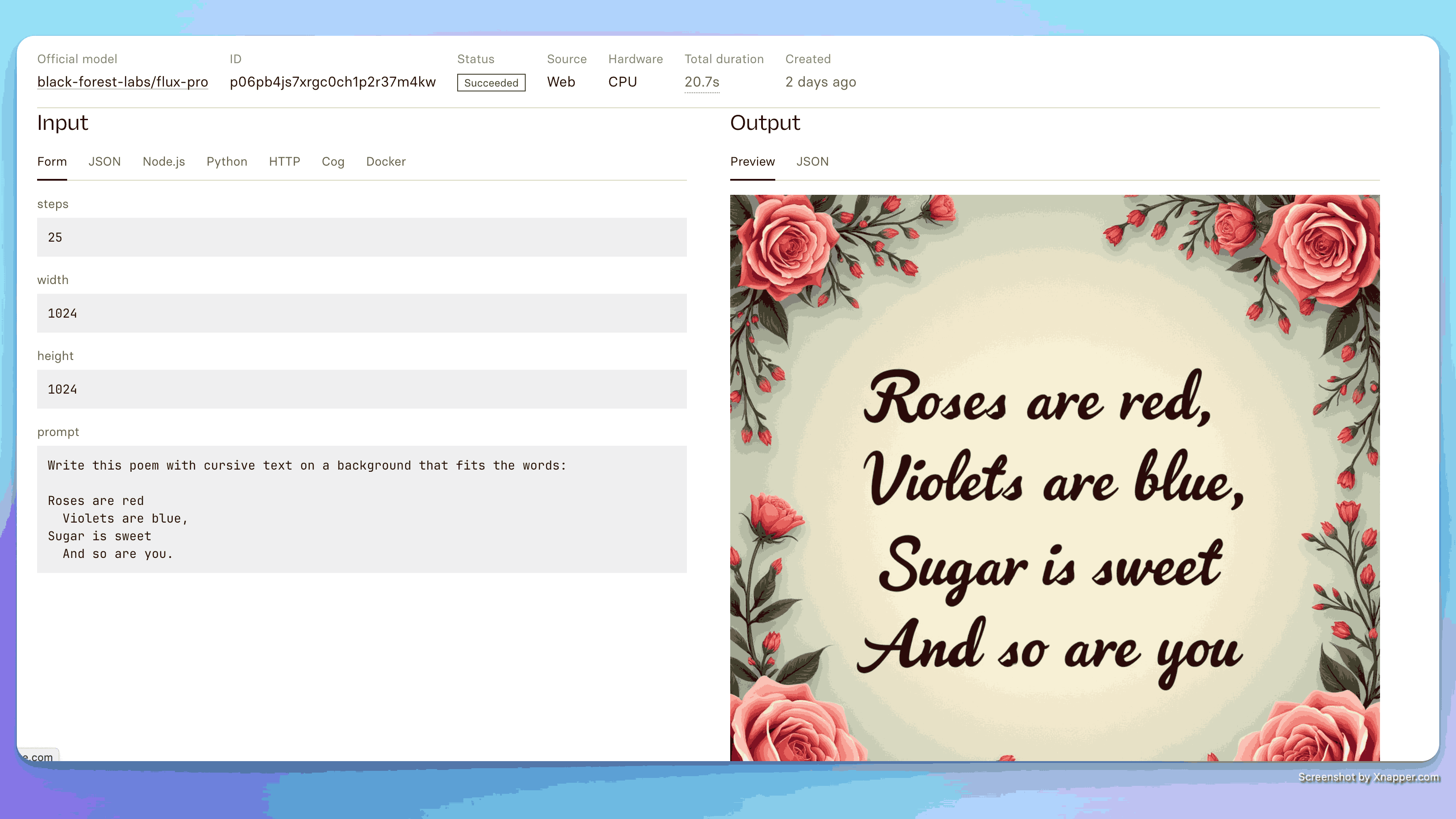Open the black-forest-labs/flux-pro model link
The image size is (1456, 819).
[x=122, y=82]
